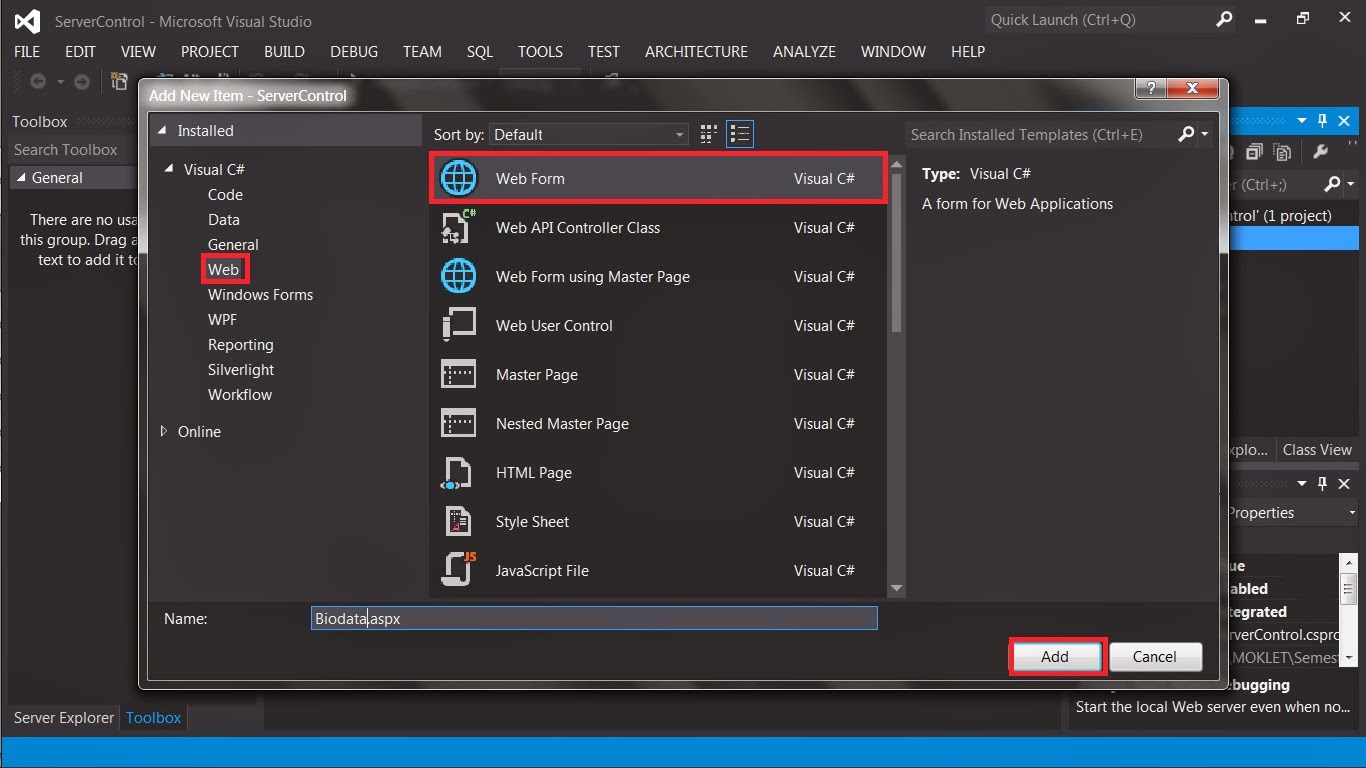The height and width of the screenshot is (768, 1366).
Task: Select the General category under Visual C#
Action: click(233, 245)
